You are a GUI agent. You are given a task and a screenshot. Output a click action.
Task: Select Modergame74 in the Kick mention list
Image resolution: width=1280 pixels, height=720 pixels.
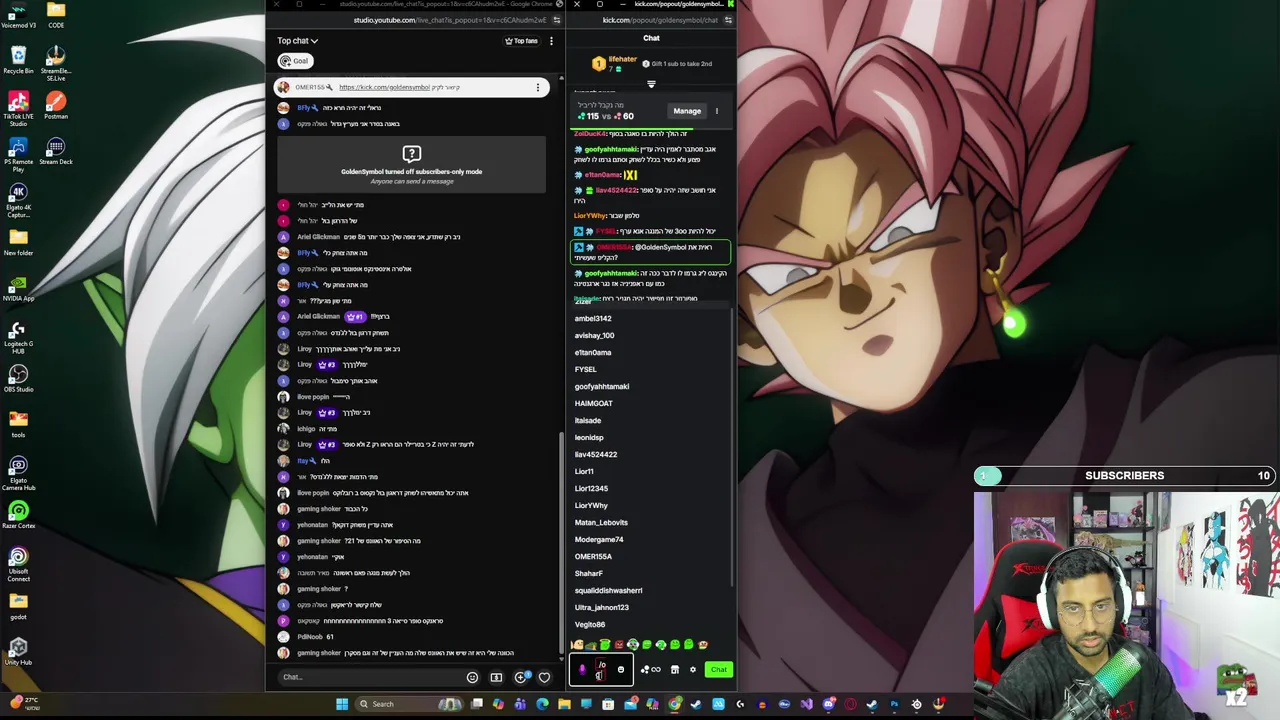pos(599,539)
